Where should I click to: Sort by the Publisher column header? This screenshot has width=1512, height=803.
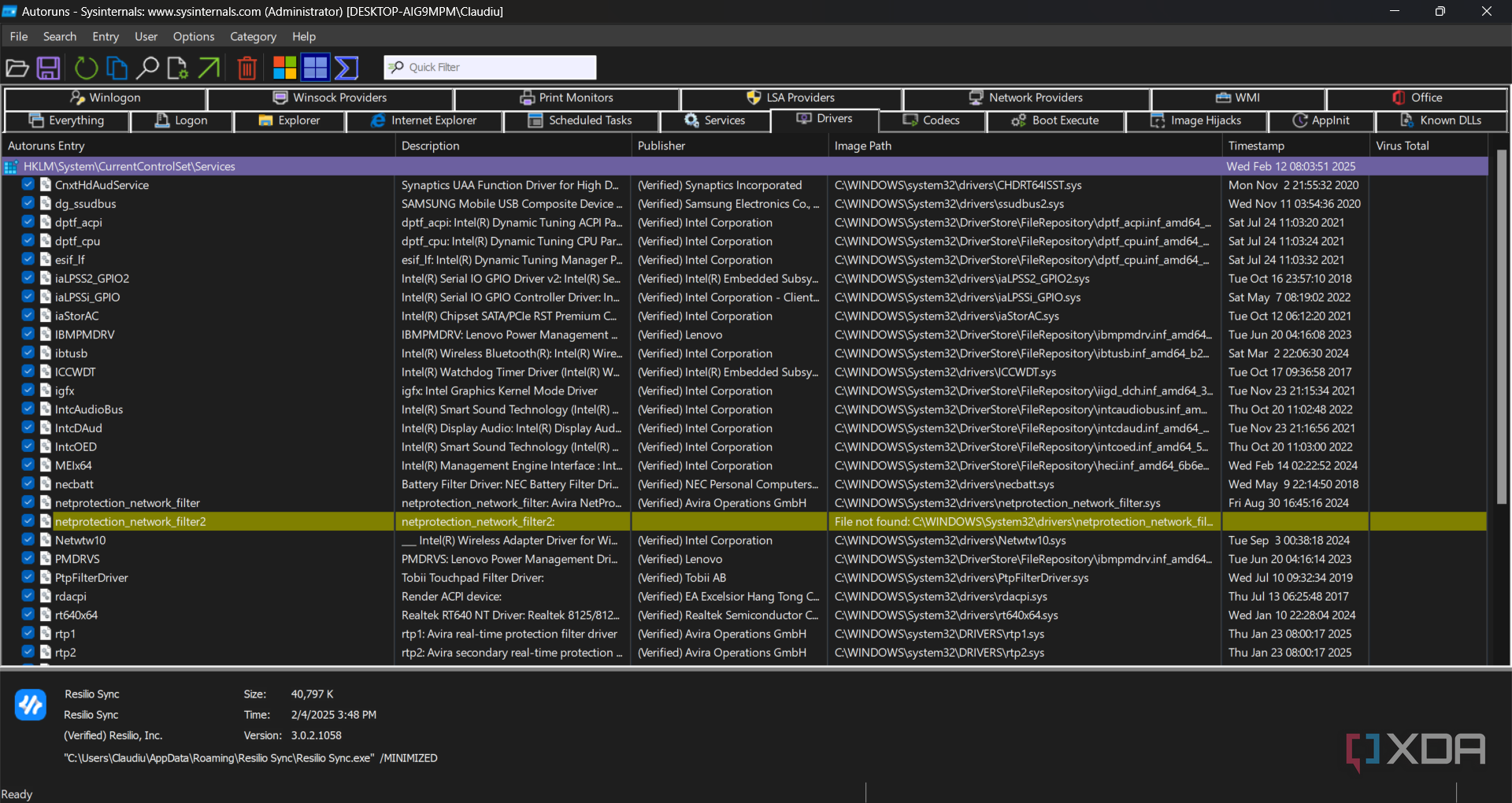[728, 146]
